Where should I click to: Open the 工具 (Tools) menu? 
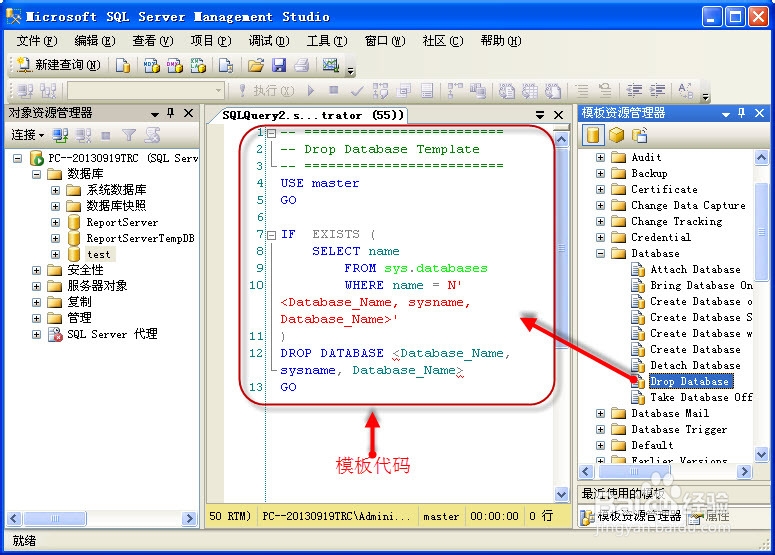327,41
